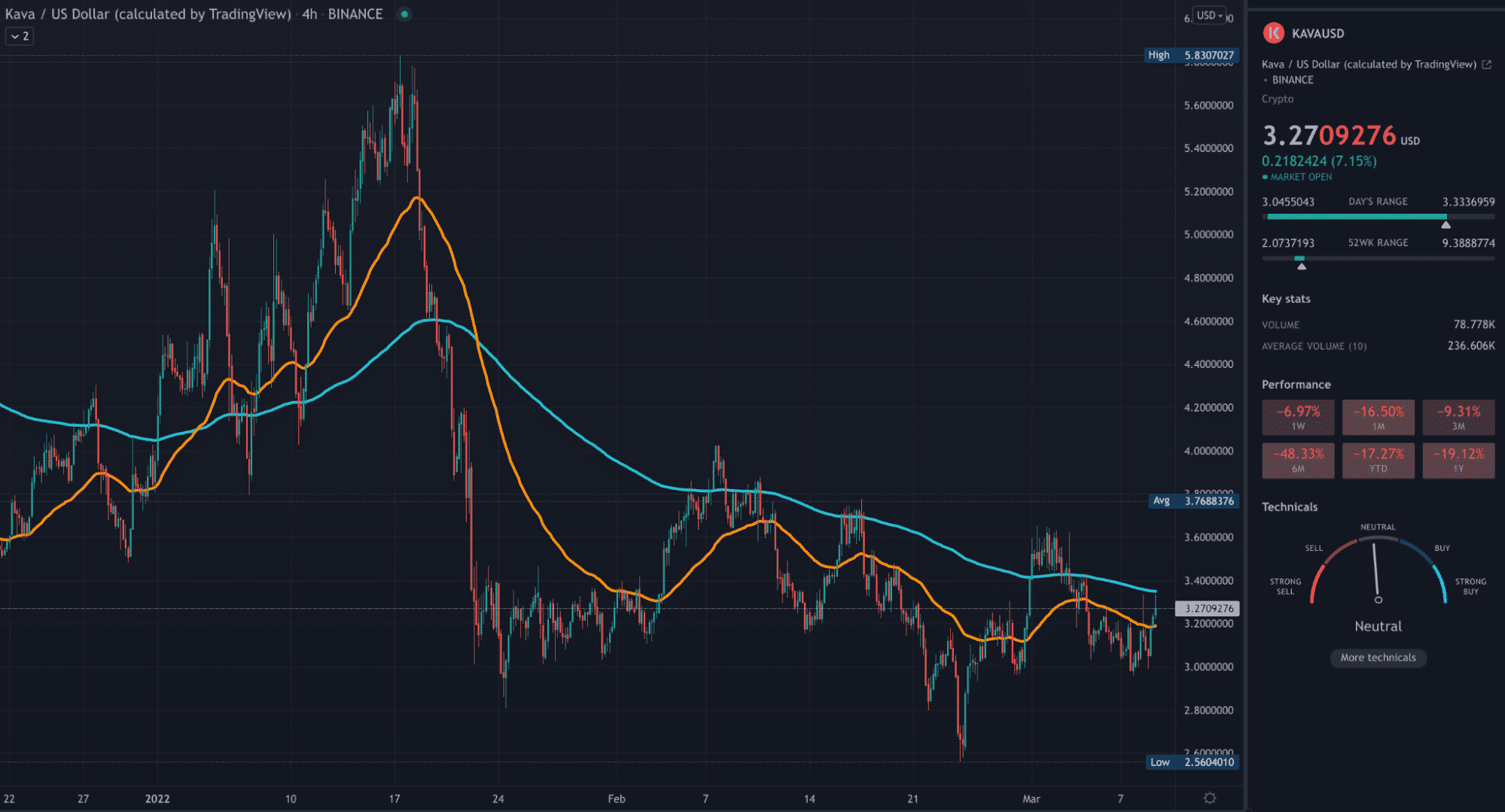Viewport: 1505px width, 812px height.
Task: Click the 0.2182424 (7.15%) change value
Action: coord(1319,161)
